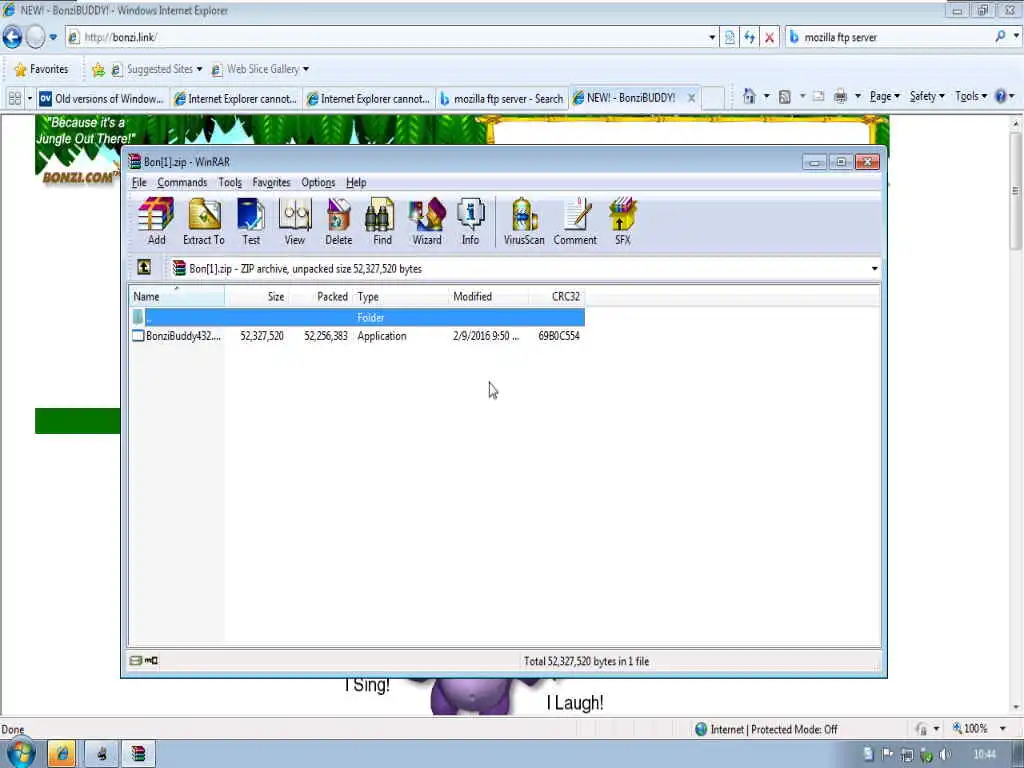Open the recent pages dropdown arrow
1024x768 pixels.
pyautogui.click(x=53, y=37)
